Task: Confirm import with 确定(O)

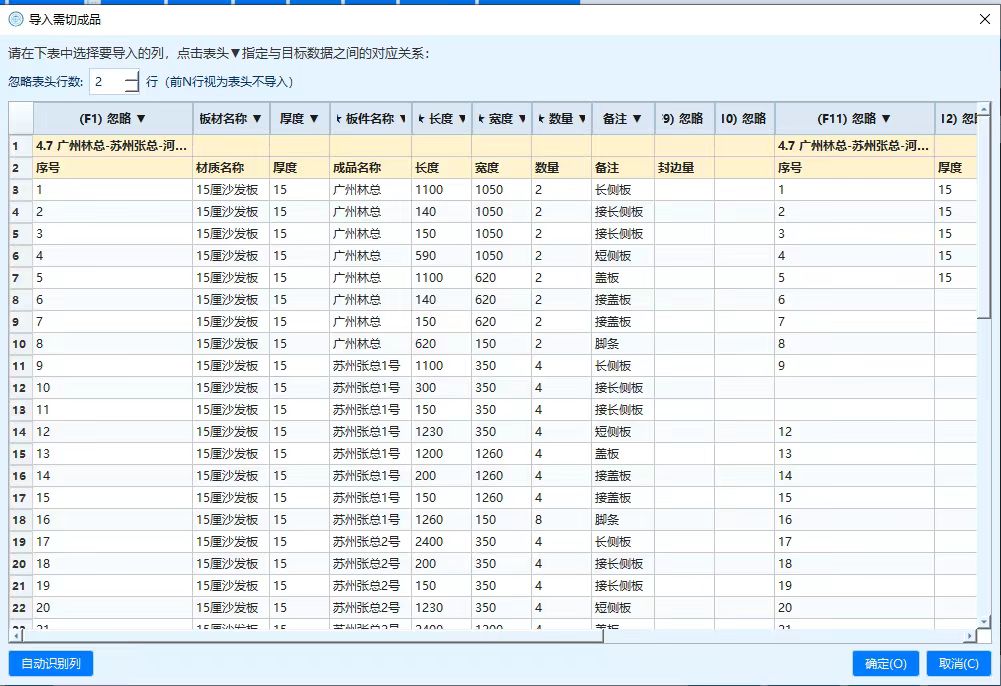Action: (x=885, y=664)
